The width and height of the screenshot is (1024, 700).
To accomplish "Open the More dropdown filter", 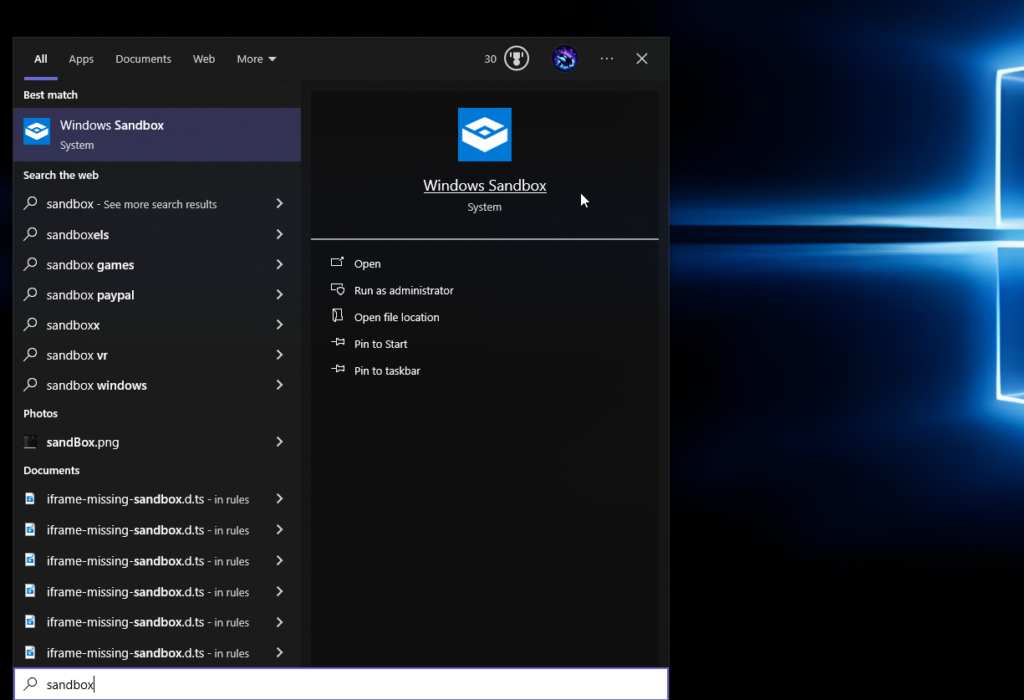I will click(256, 59).
